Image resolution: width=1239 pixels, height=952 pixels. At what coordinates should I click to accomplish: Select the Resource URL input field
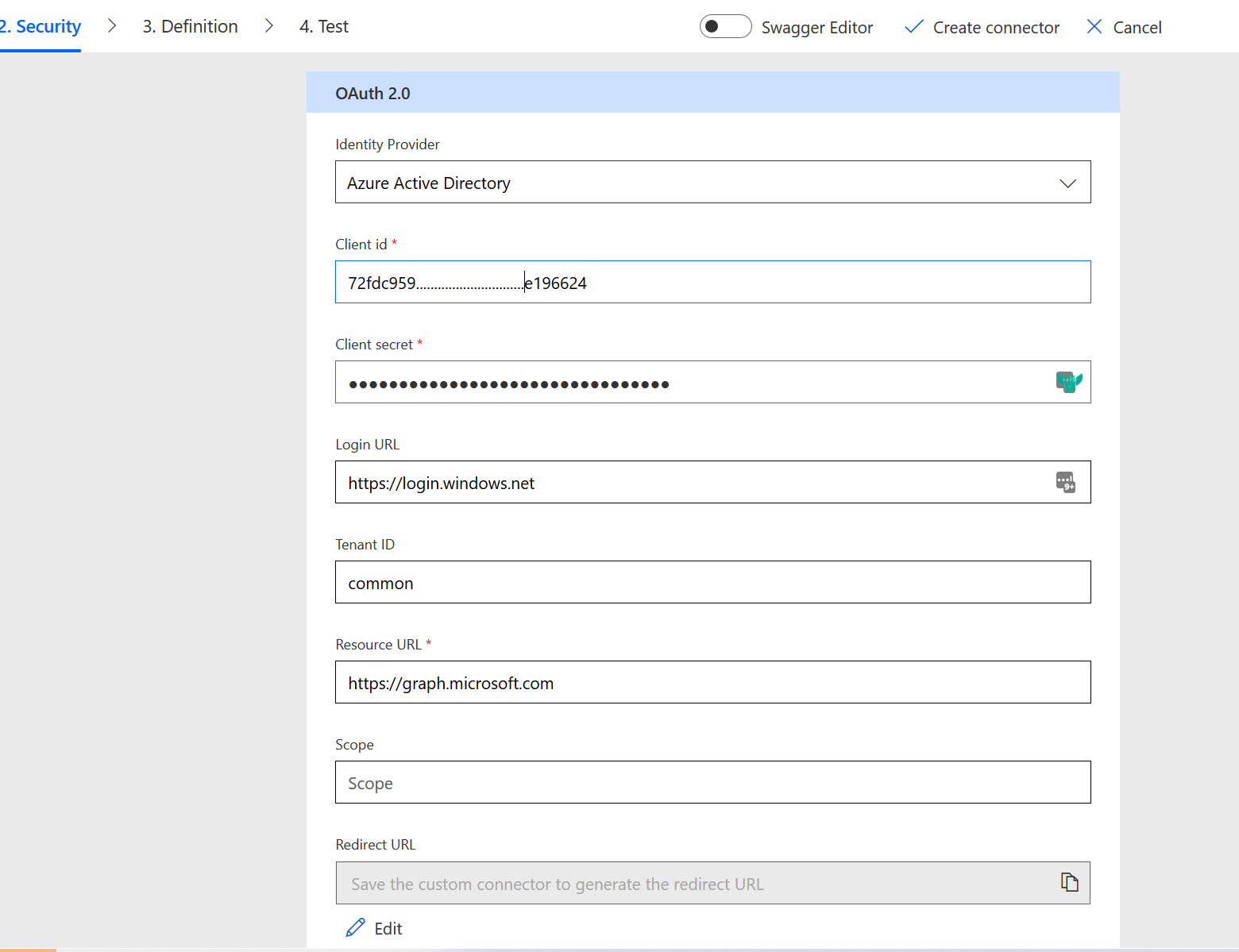click(x=712, y=683)
